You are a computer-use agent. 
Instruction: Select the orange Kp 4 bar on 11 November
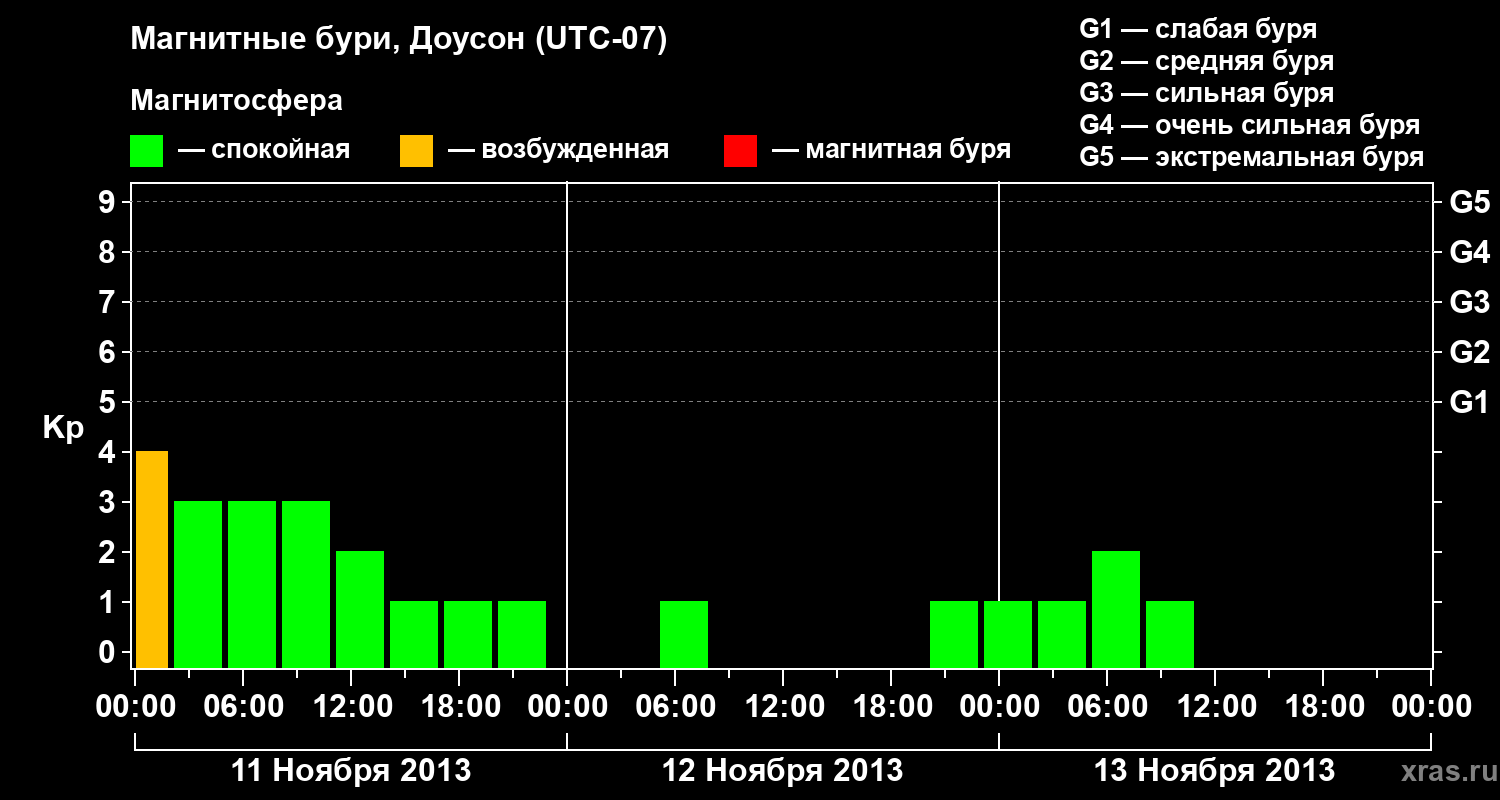(152, 559)
